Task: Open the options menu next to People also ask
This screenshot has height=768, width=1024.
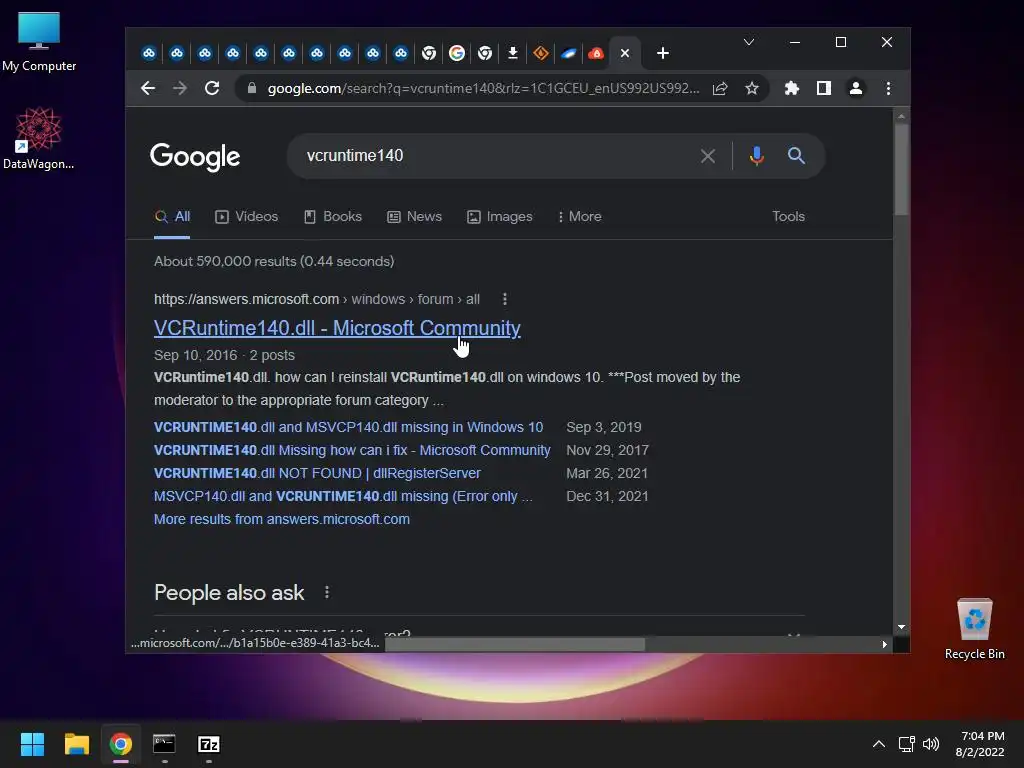Action: click(x=327, y=592)
